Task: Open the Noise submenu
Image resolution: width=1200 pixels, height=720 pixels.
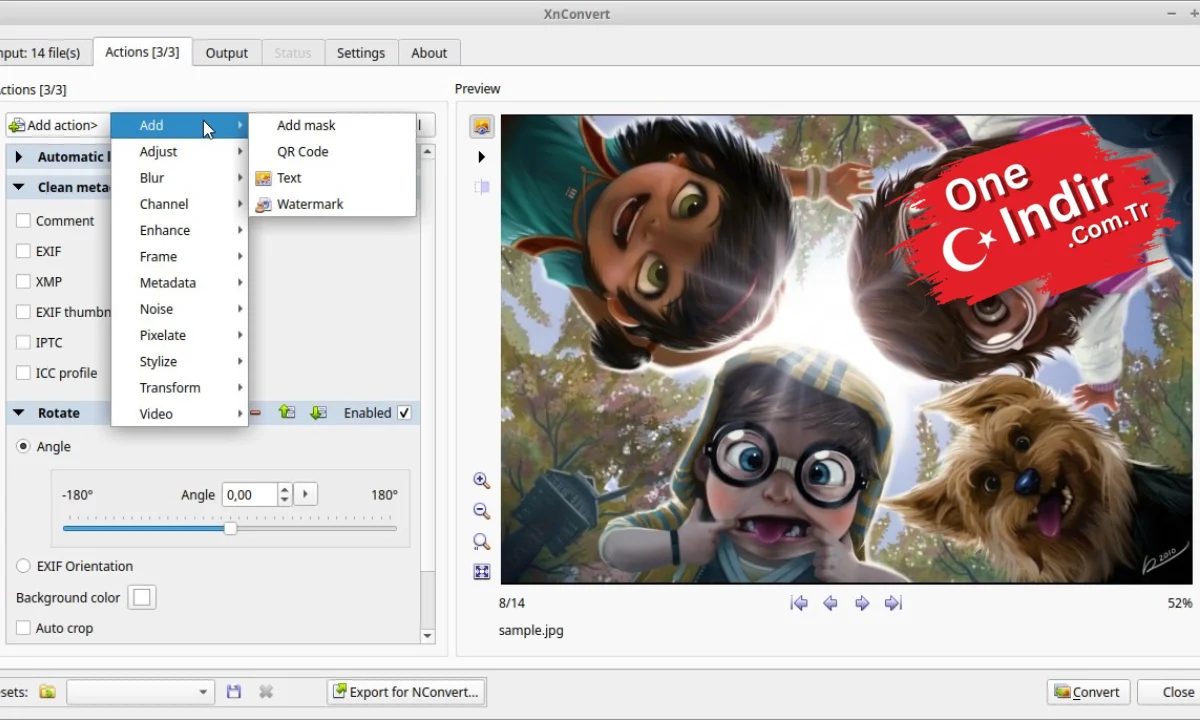Action: point(180,309)
